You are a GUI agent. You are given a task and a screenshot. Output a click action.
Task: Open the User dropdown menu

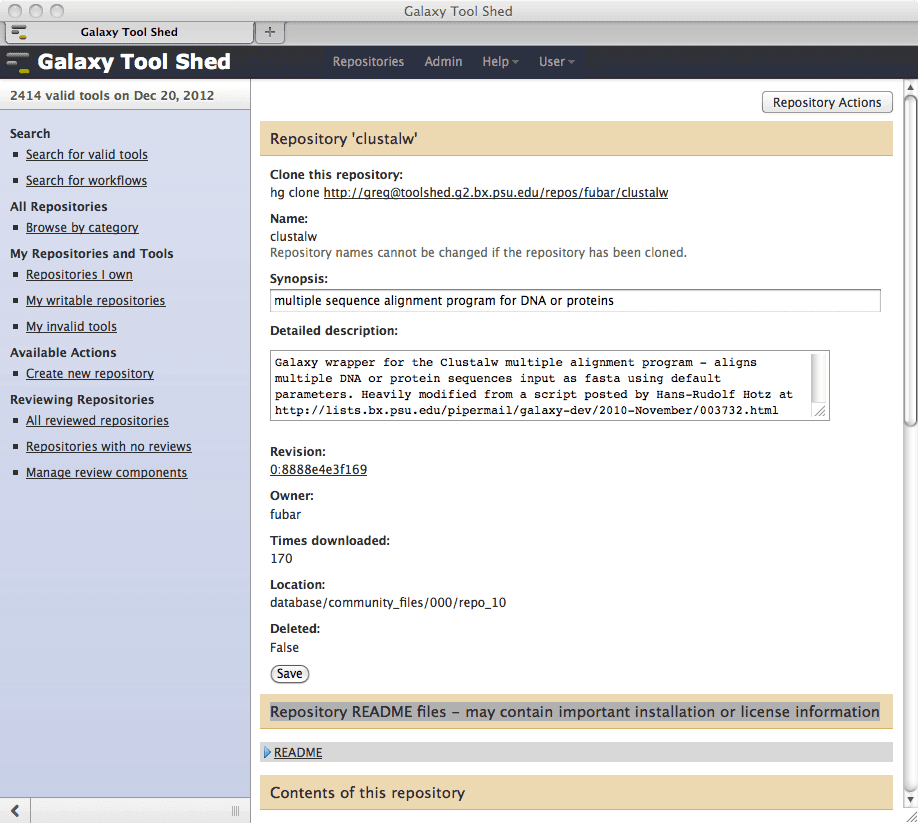coord(556,62)
